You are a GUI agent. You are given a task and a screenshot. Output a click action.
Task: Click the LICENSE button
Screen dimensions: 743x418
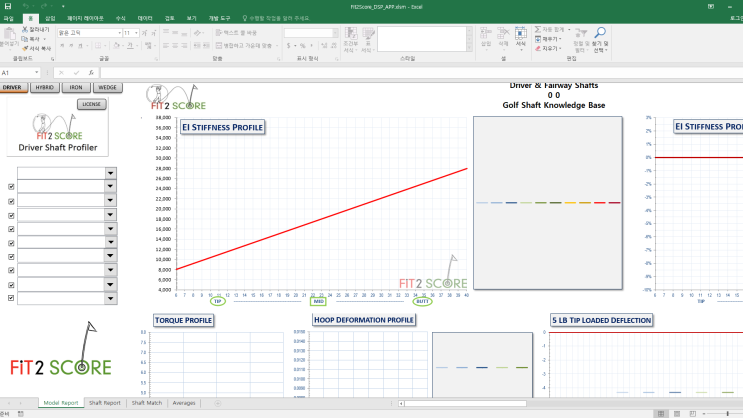click(91, 104)
